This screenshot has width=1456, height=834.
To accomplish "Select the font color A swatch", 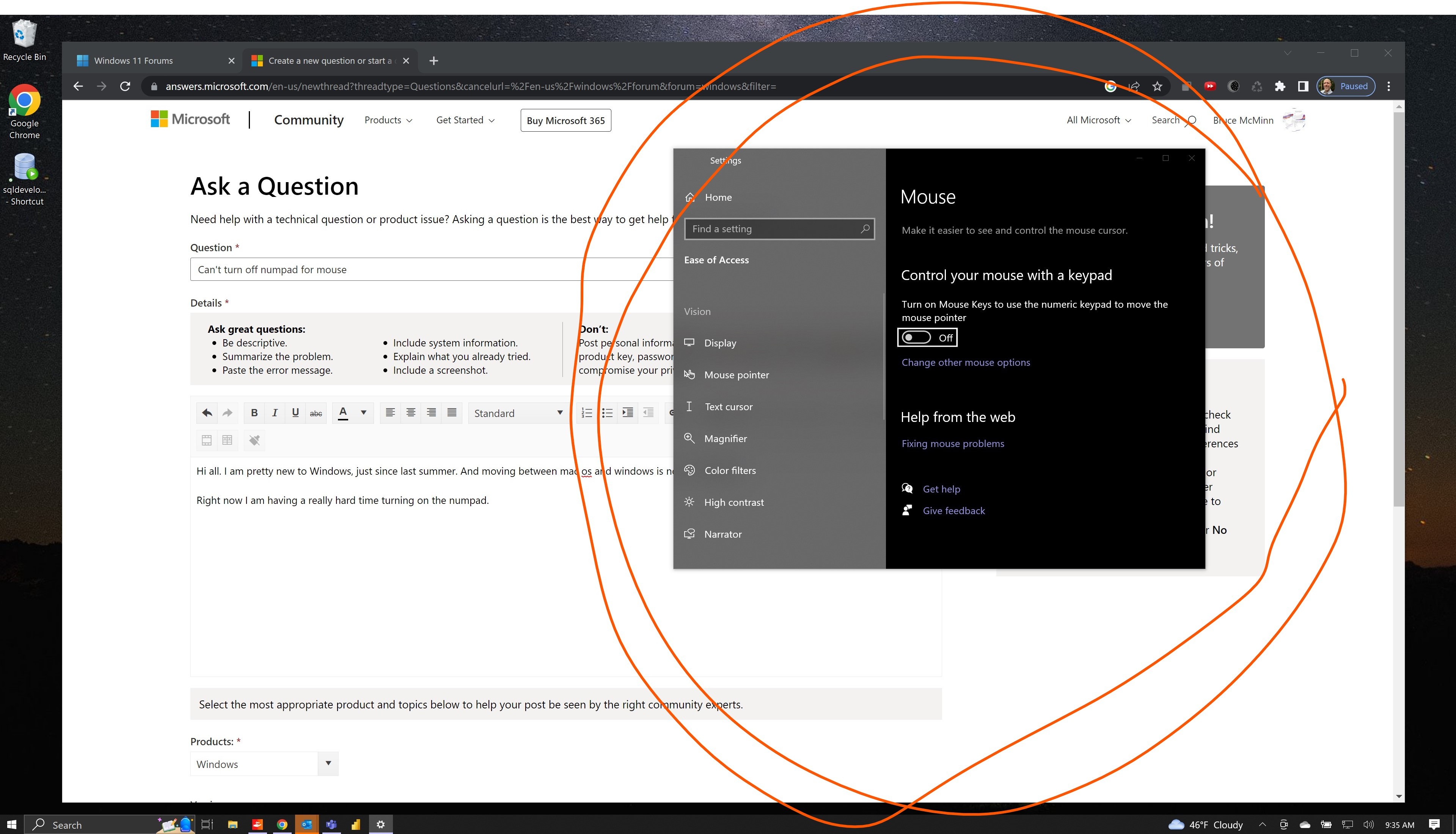I will (343, 413).
